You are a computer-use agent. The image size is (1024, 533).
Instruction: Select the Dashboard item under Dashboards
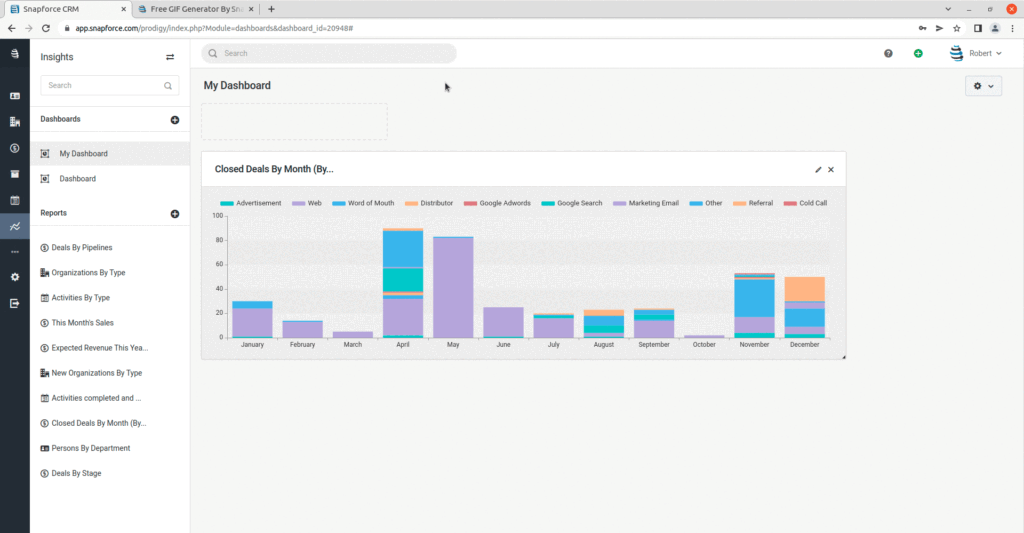click(x=77, y=179)
